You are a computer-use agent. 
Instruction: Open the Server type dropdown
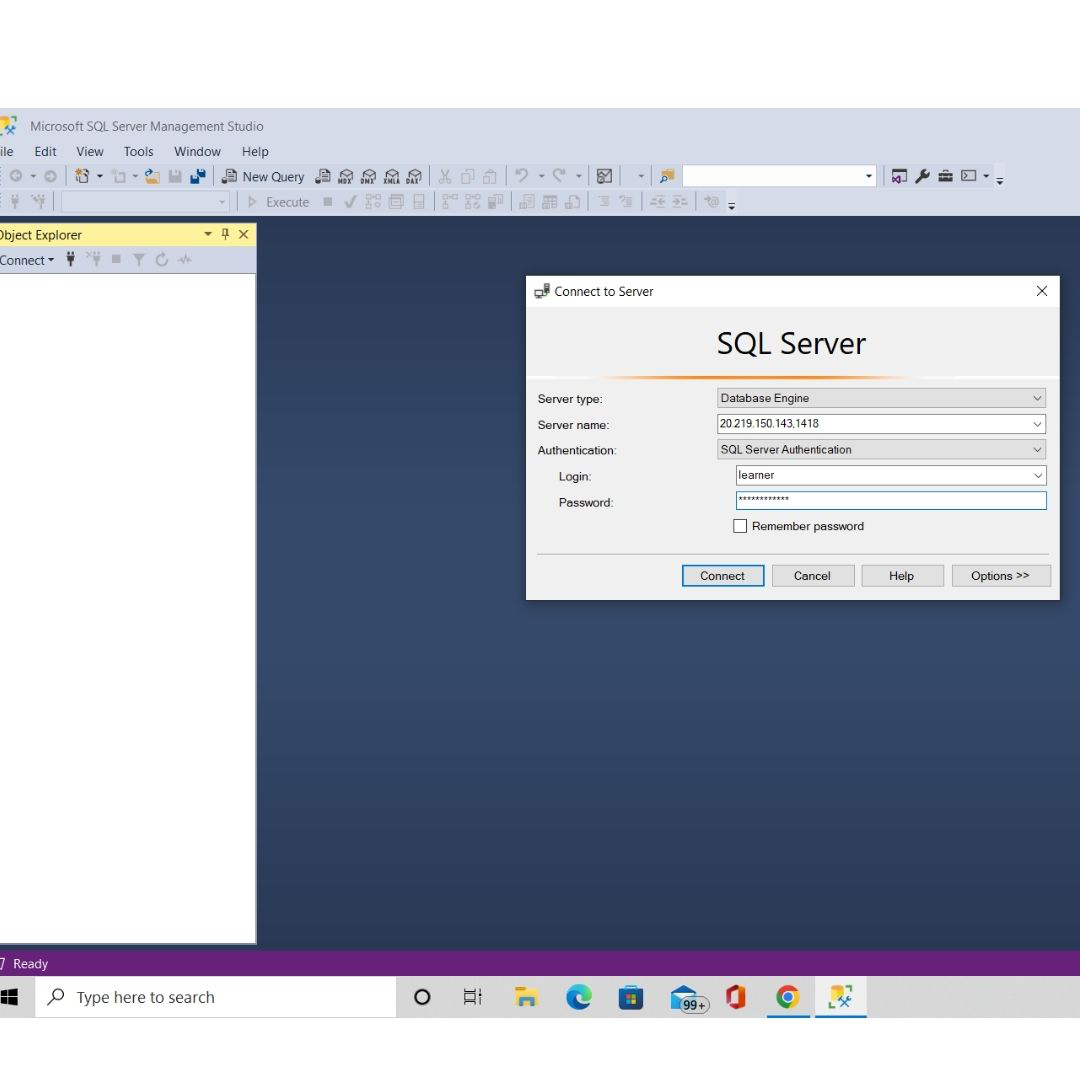1037,398
